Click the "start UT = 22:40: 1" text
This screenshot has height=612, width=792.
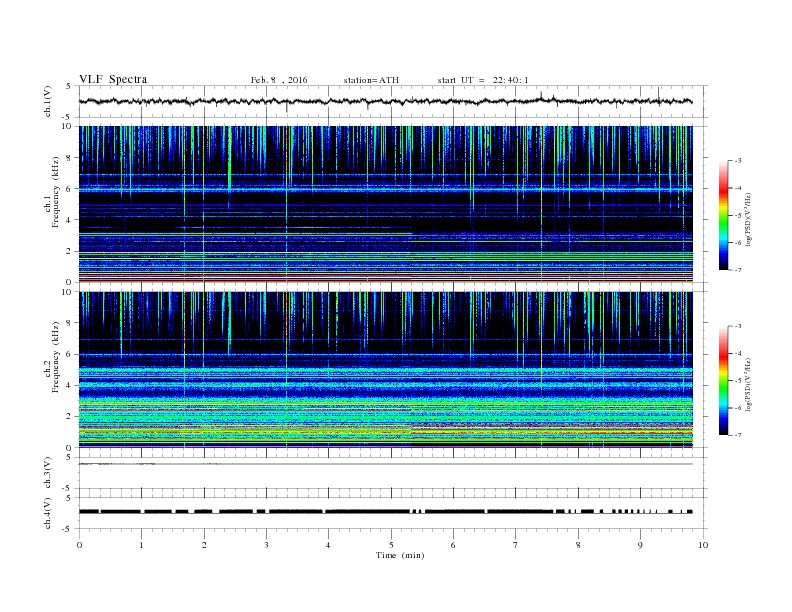tap(483, 80)
